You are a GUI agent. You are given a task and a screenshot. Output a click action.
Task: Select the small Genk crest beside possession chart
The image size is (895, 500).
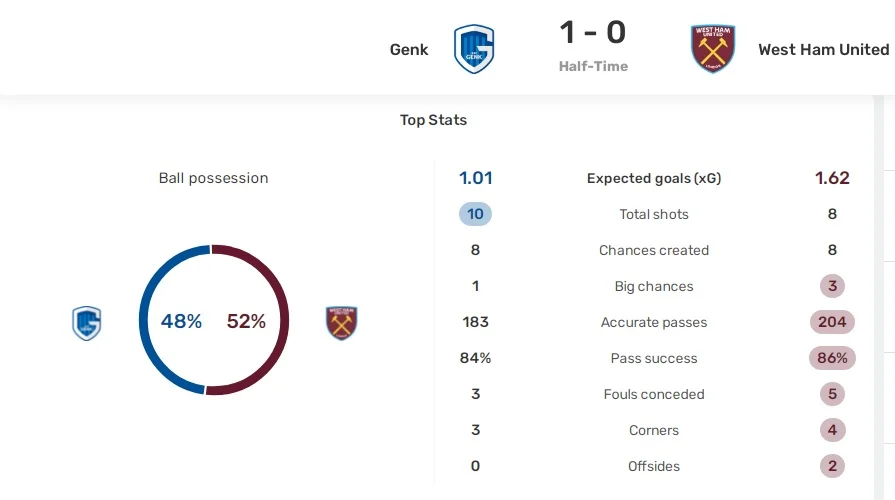click(87, 323)
